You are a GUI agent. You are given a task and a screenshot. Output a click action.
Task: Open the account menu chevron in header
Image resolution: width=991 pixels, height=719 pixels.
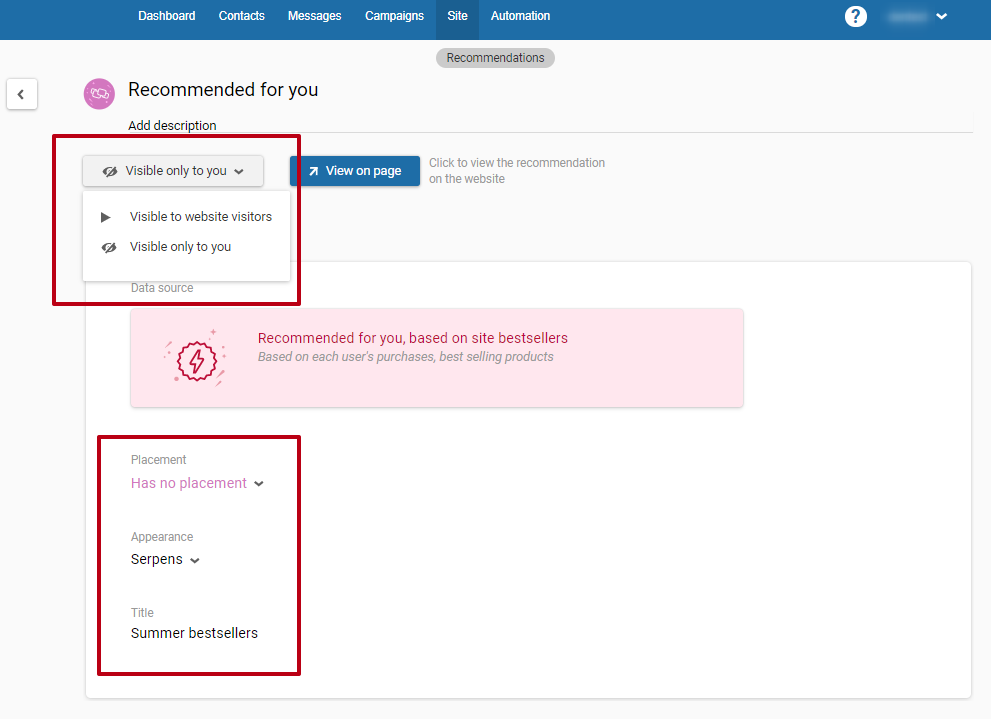click(x=941, y=16)
